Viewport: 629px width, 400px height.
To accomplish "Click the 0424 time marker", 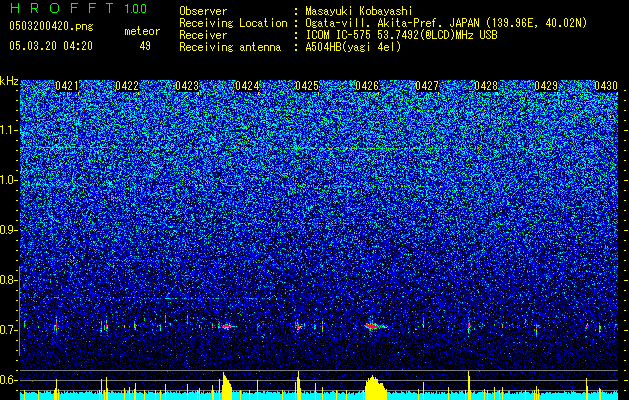I will tap(247, 86).
